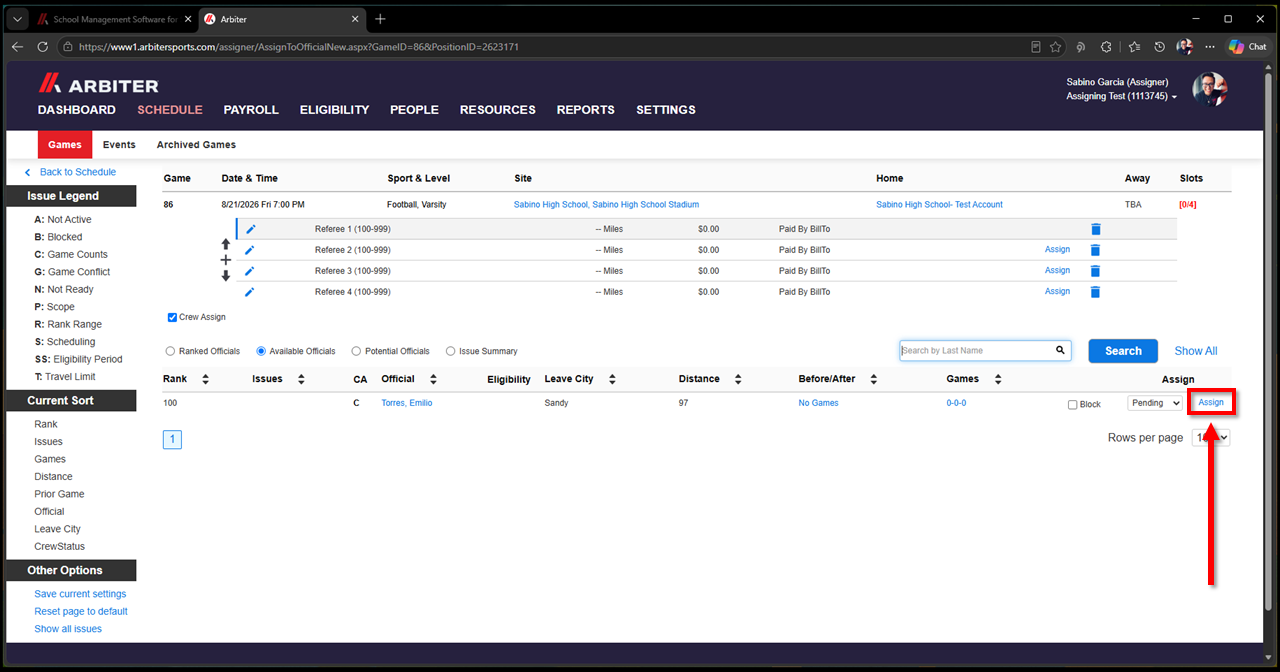This screenshot has height=672, width=1280.
Task: Remove Referee 2 slot with trash icon
Action: click(x=1095, y=250)
